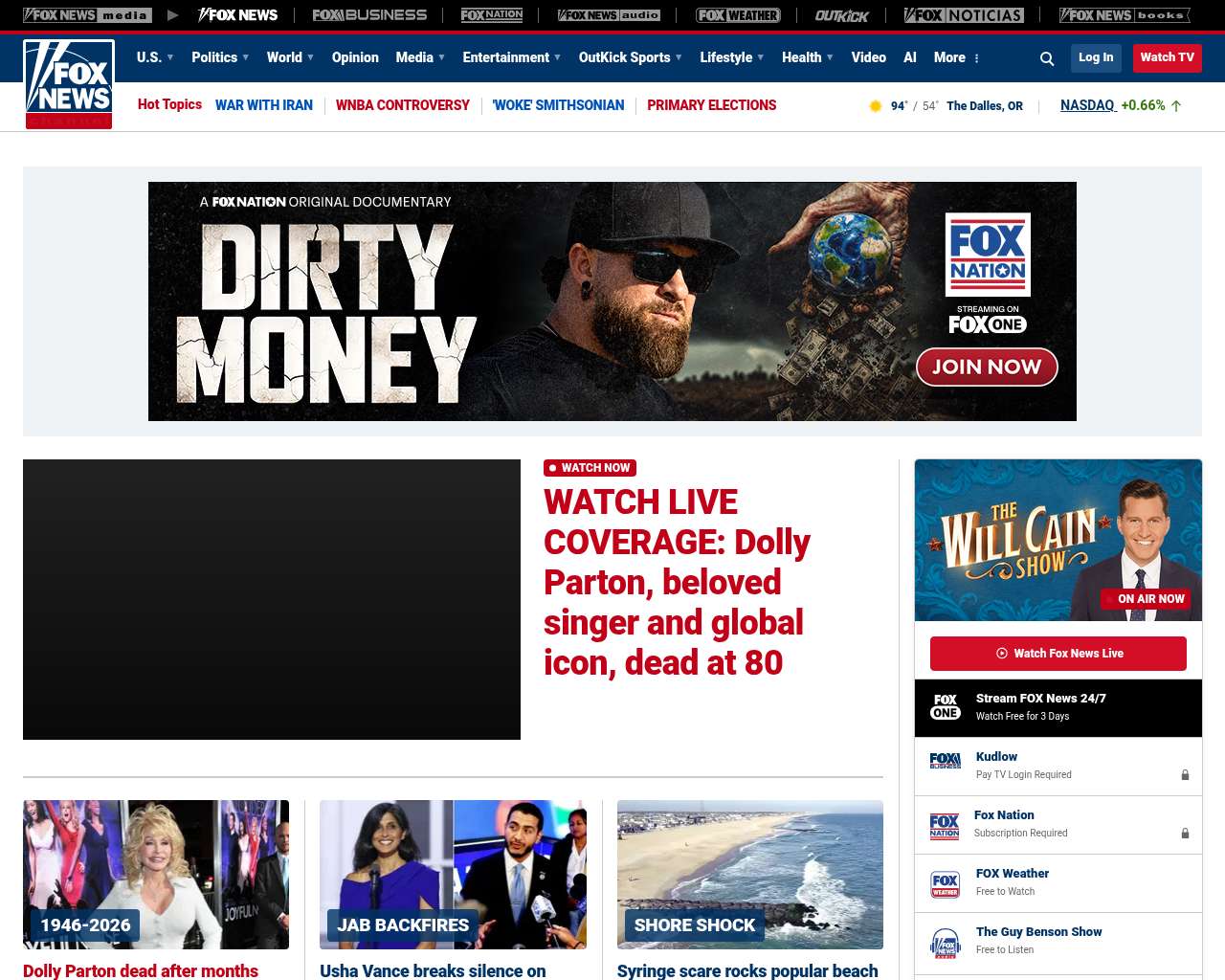Open the Opinion section
The height and width of the screenshot is (980, 1225).
point(355,57)
